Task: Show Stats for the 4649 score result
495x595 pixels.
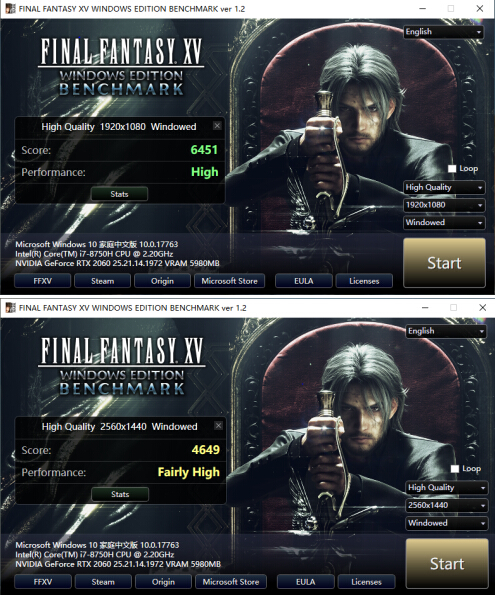Action: point(120,494)
